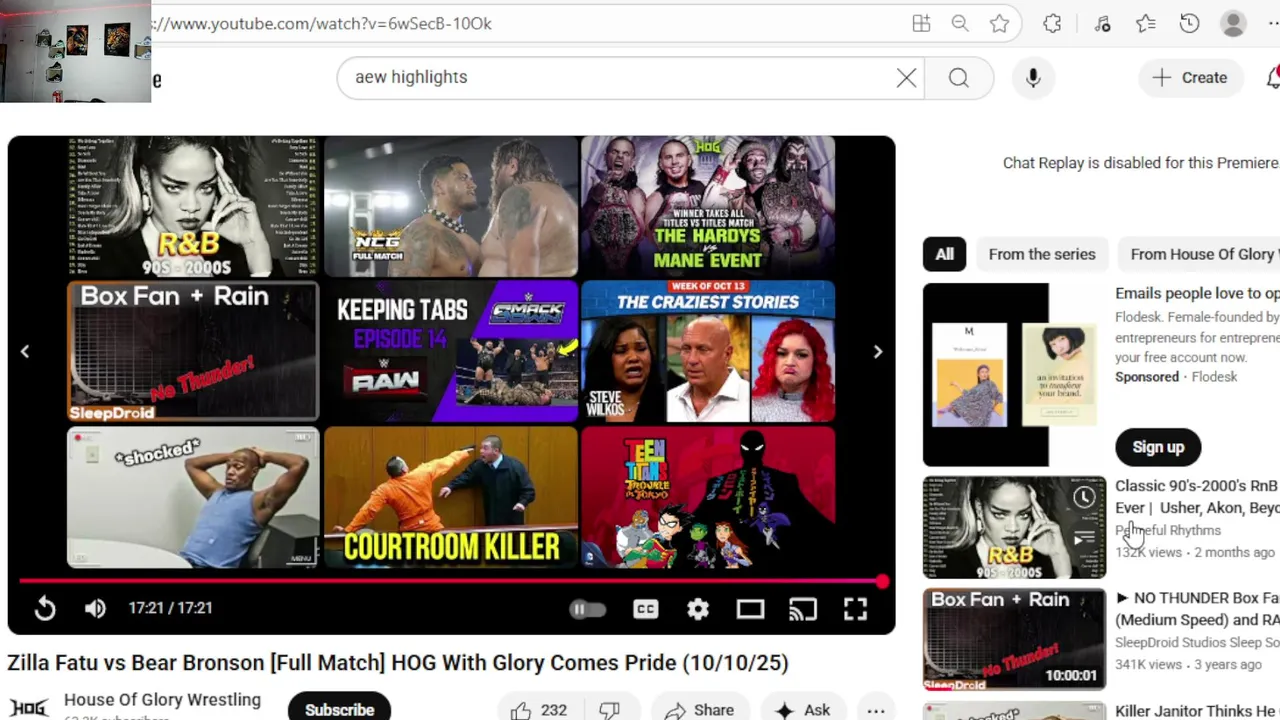Open the browser profile avatar
This screenshot has height=720, width=1280.
click(x=1234, y=23)
